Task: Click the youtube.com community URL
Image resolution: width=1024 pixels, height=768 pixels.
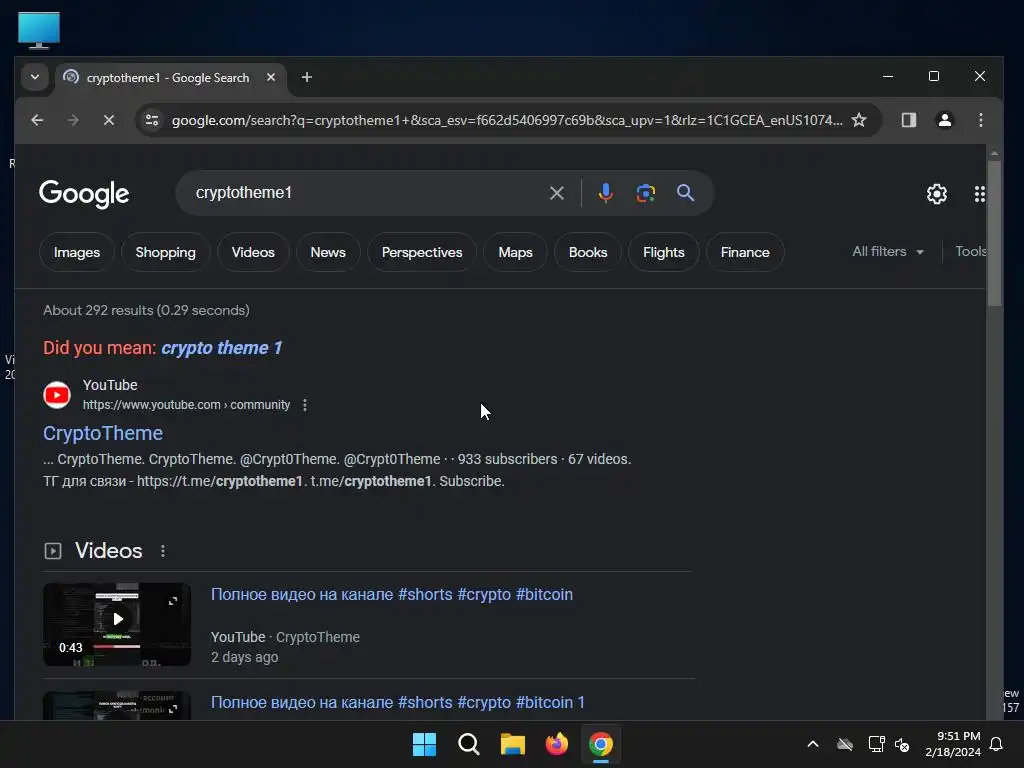Action: 186,405
